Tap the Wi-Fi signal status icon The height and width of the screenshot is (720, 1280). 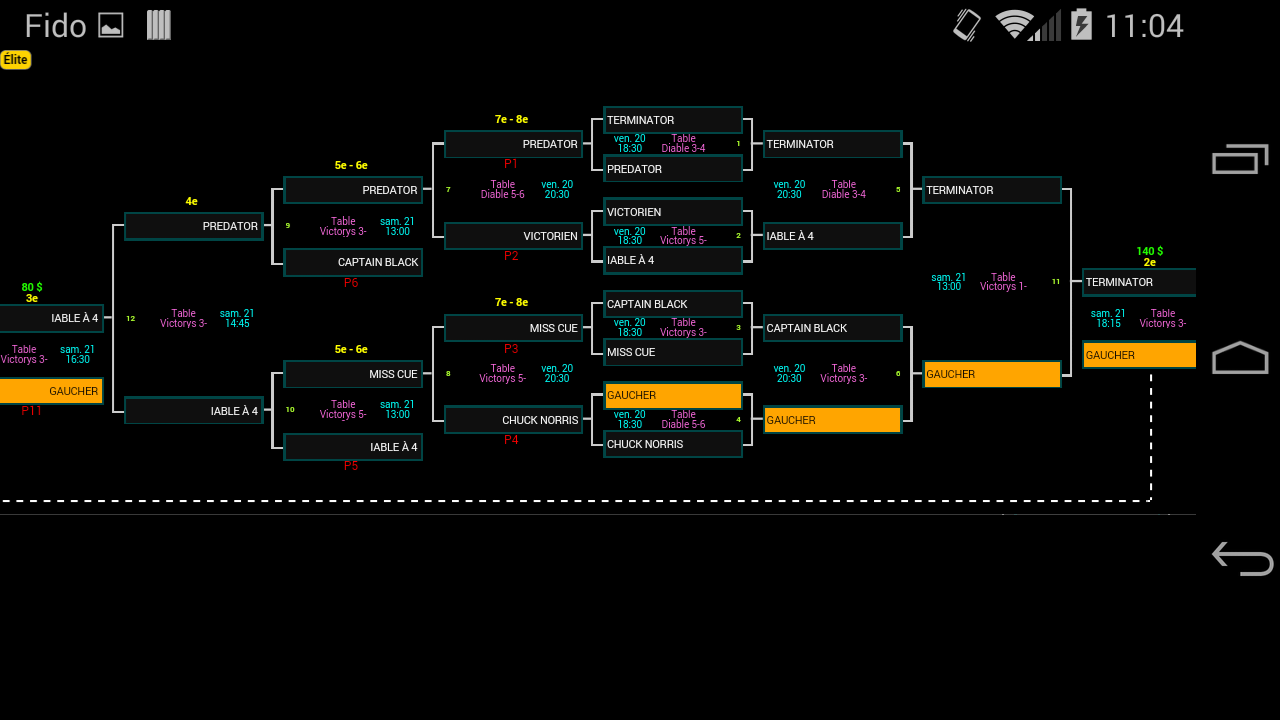tap(1013, 25)
